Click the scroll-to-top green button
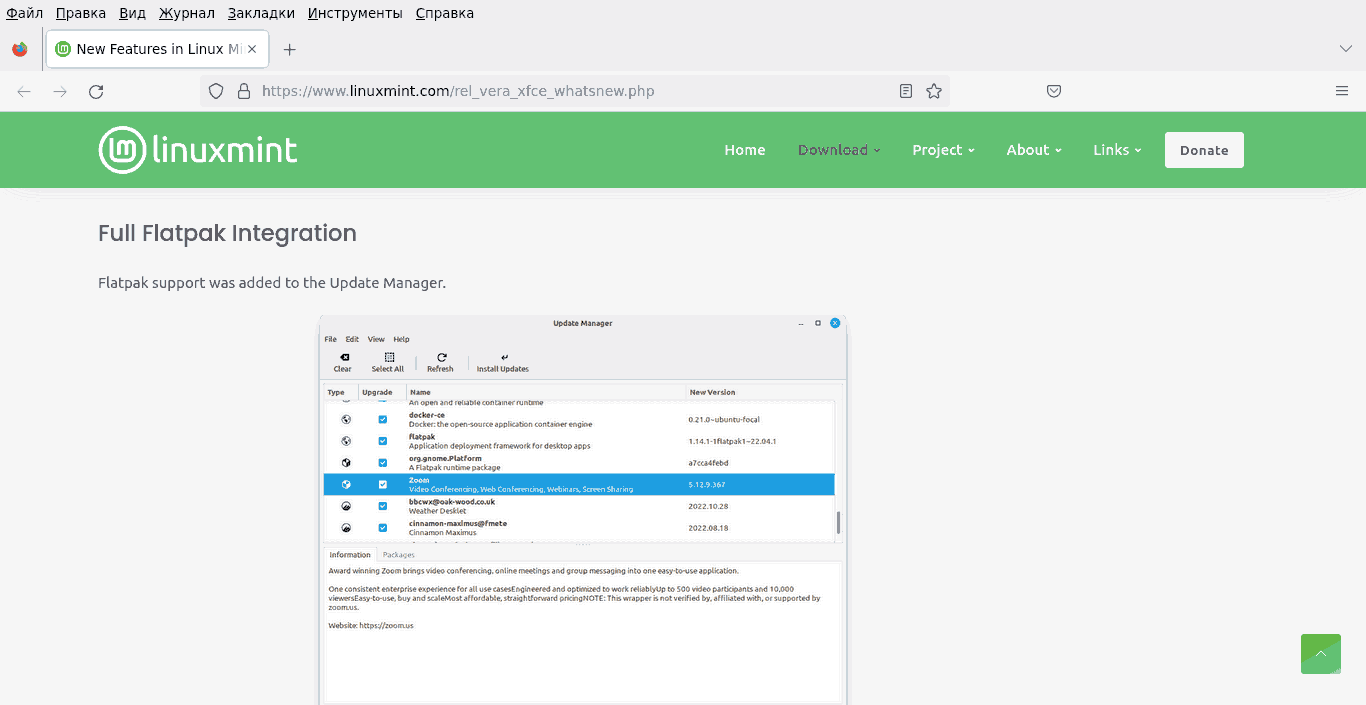Screen dimensions: 1366x705 1320,654
